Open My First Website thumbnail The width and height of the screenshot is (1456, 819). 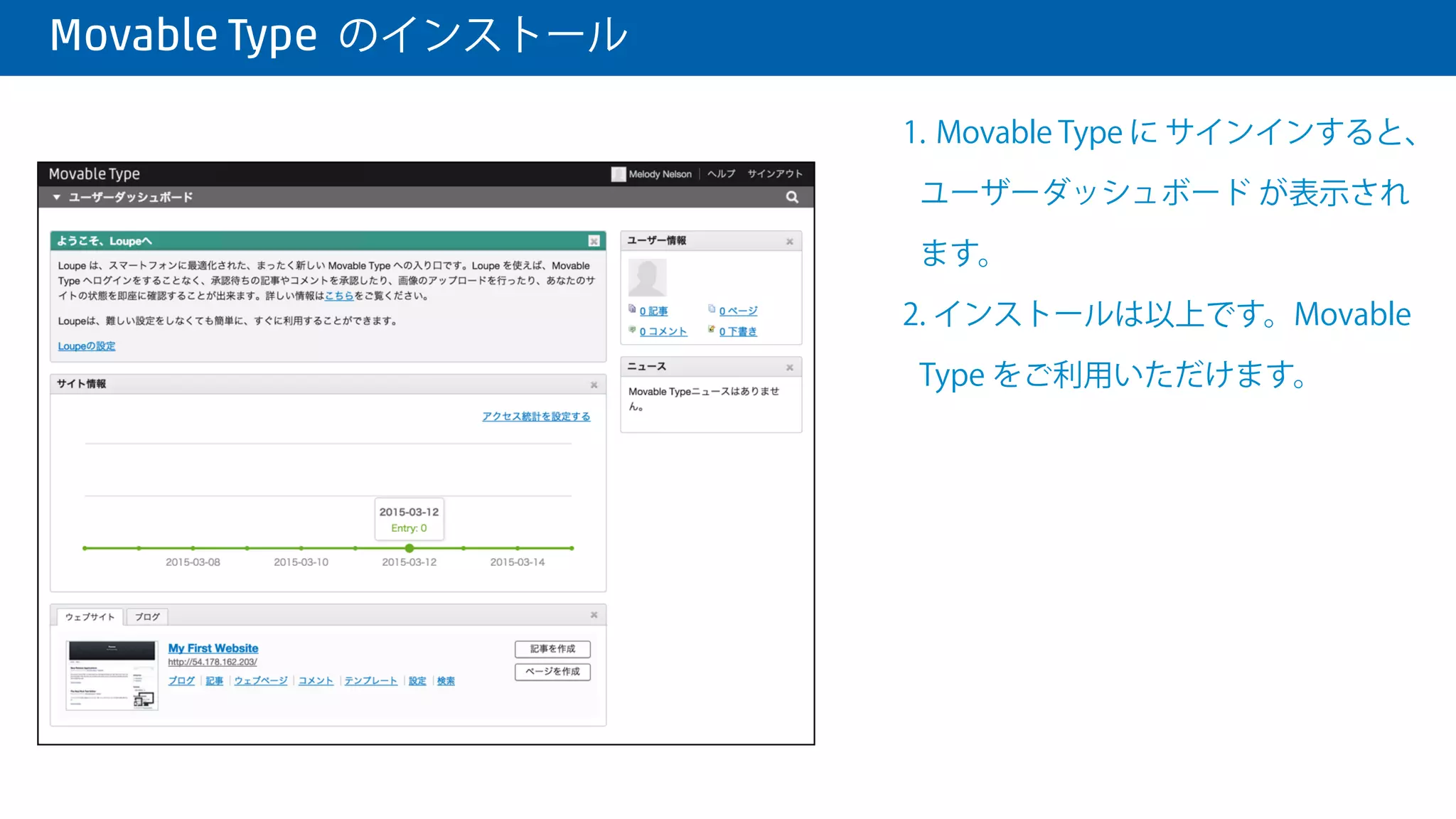pos(112,675)
